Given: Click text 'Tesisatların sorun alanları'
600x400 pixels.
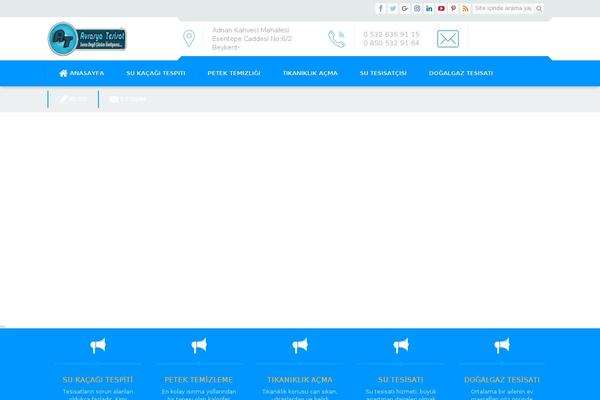Looking at the screenshot, I should point(98,392).
